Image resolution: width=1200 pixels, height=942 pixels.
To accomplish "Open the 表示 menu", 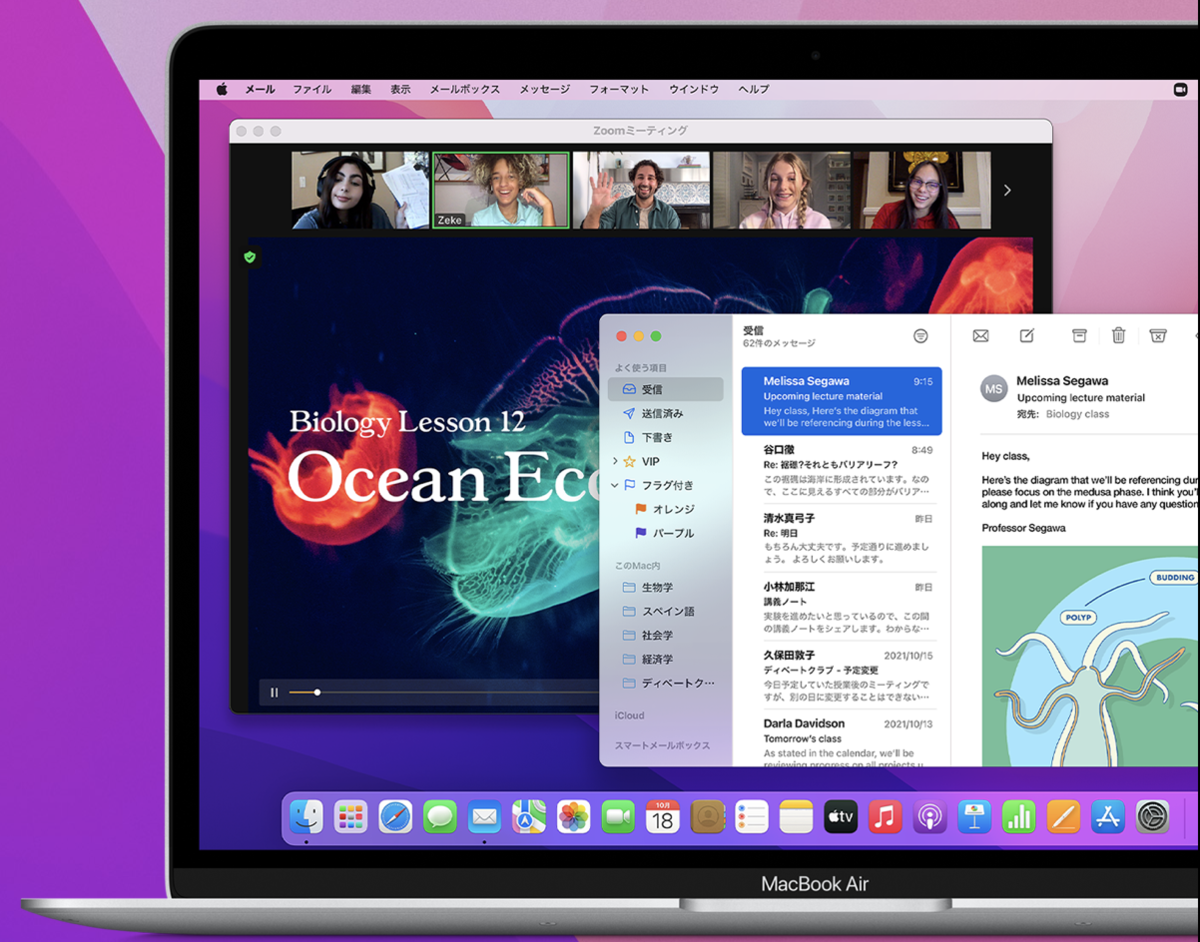I will pos(400,89).
